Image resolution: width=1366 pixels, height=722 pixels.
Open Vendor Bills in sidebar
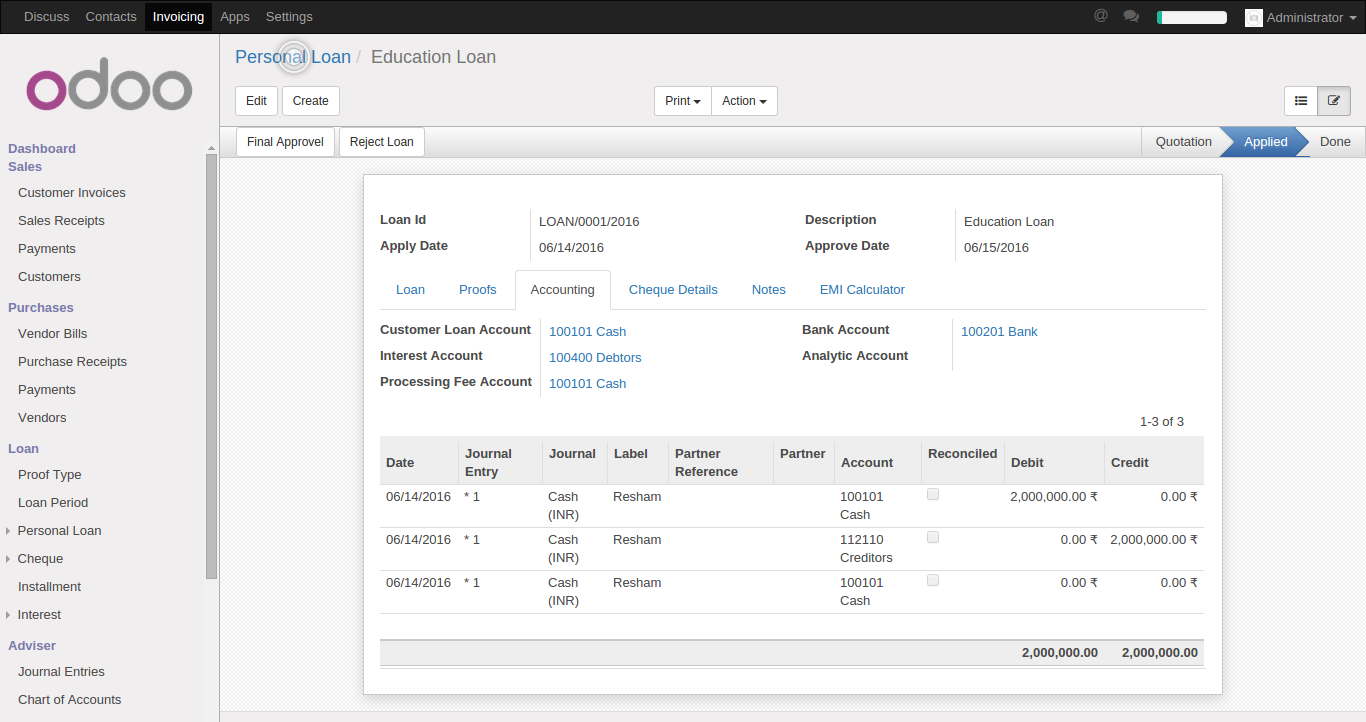52,334
